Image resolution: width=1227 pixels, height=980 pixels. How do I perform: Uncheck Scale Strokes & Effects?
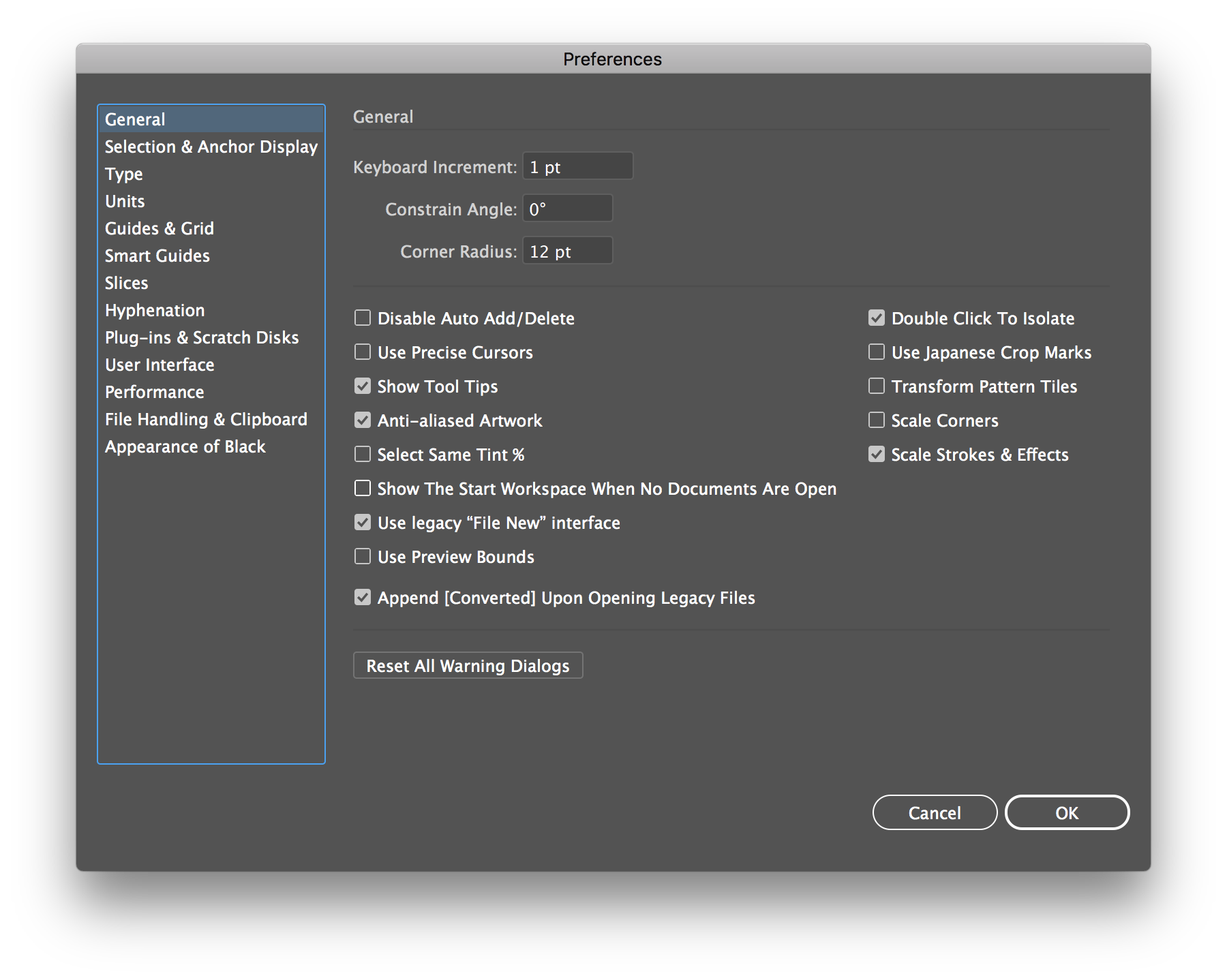877,455
